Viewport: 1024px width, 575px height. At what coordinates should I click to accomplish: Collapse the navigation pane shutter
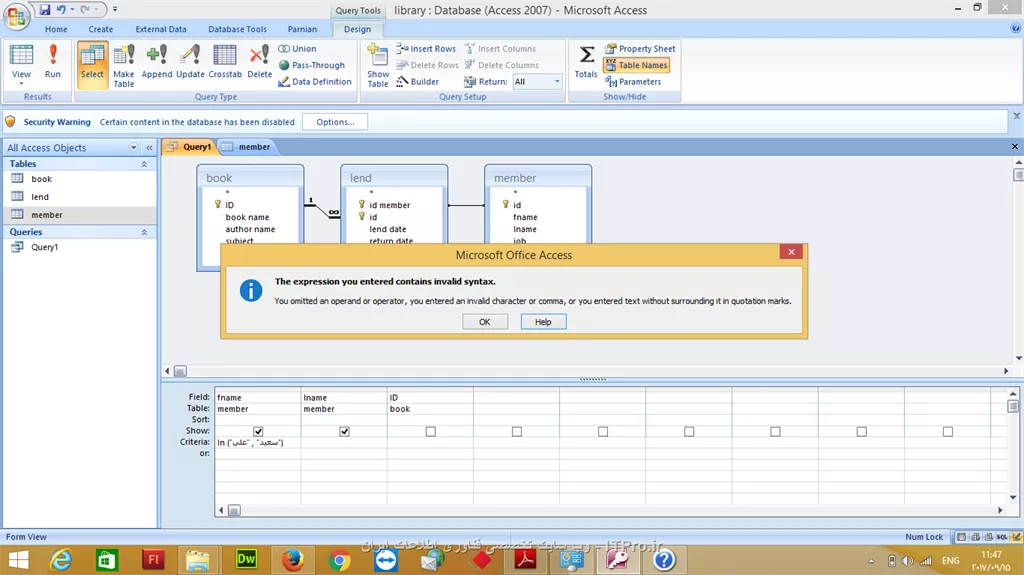point(149,148)
